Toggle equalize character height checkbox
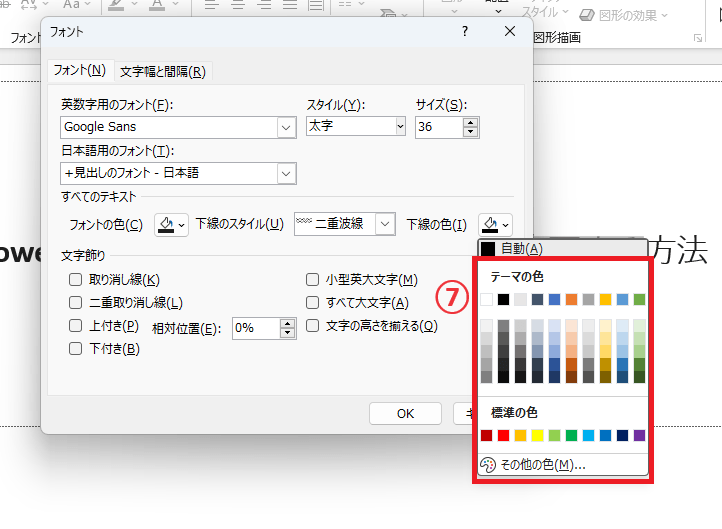 point(312,326)
